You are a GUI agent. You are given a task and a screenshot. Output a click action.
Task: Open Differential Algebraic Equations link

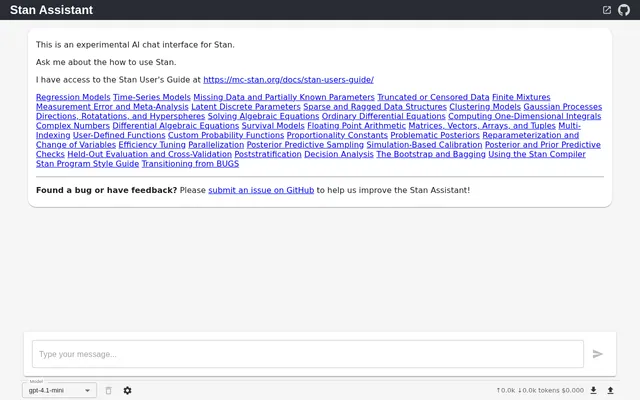point(176,126)
